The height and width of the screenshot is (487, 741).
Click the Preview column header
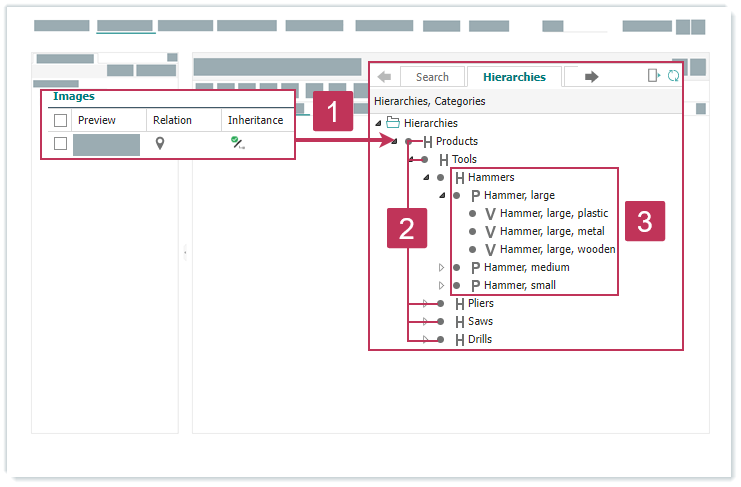point(97,120)
